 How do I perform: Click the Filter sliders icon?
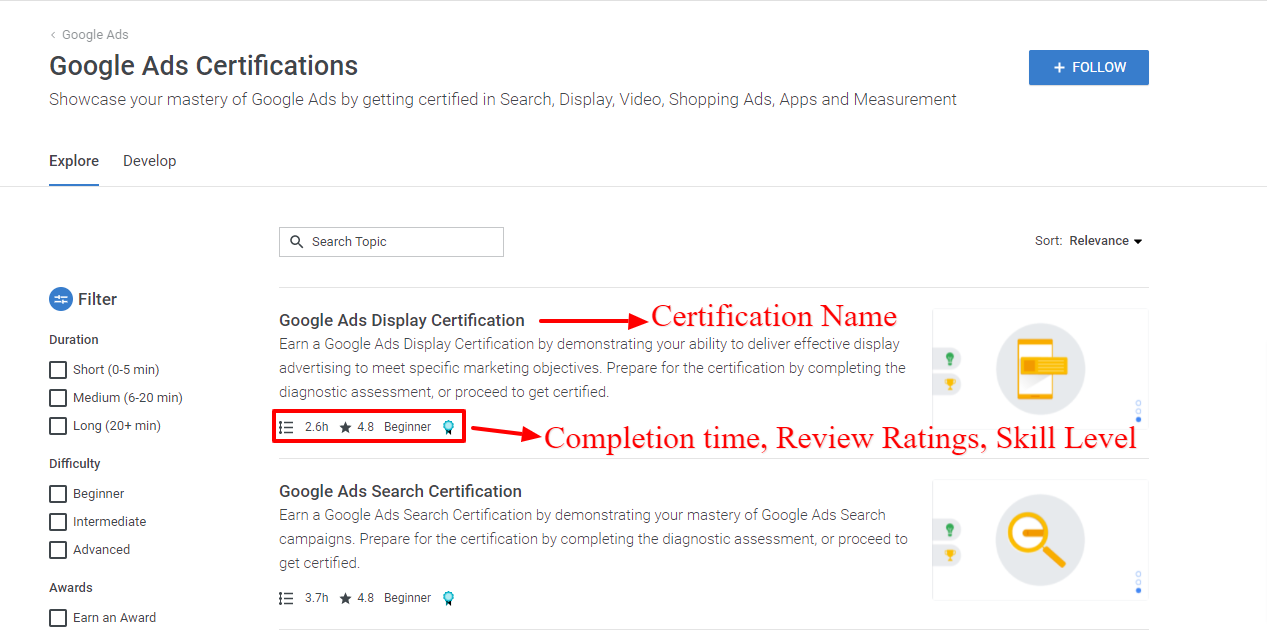(x=61, y=299)
